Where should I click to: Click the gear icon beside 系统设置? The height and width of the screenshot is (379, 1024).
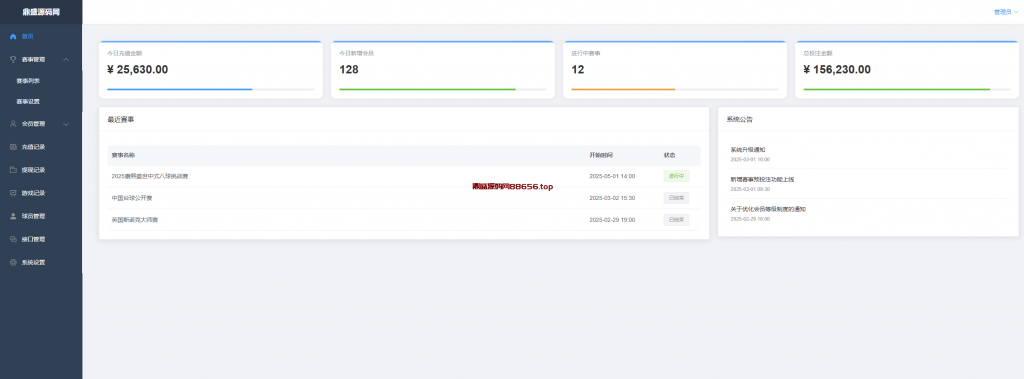coord(13,262)
